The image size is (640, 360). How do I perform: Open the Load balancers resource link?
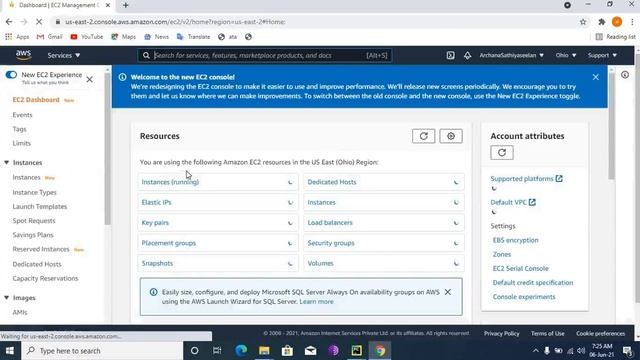click(x=330, y=223)
